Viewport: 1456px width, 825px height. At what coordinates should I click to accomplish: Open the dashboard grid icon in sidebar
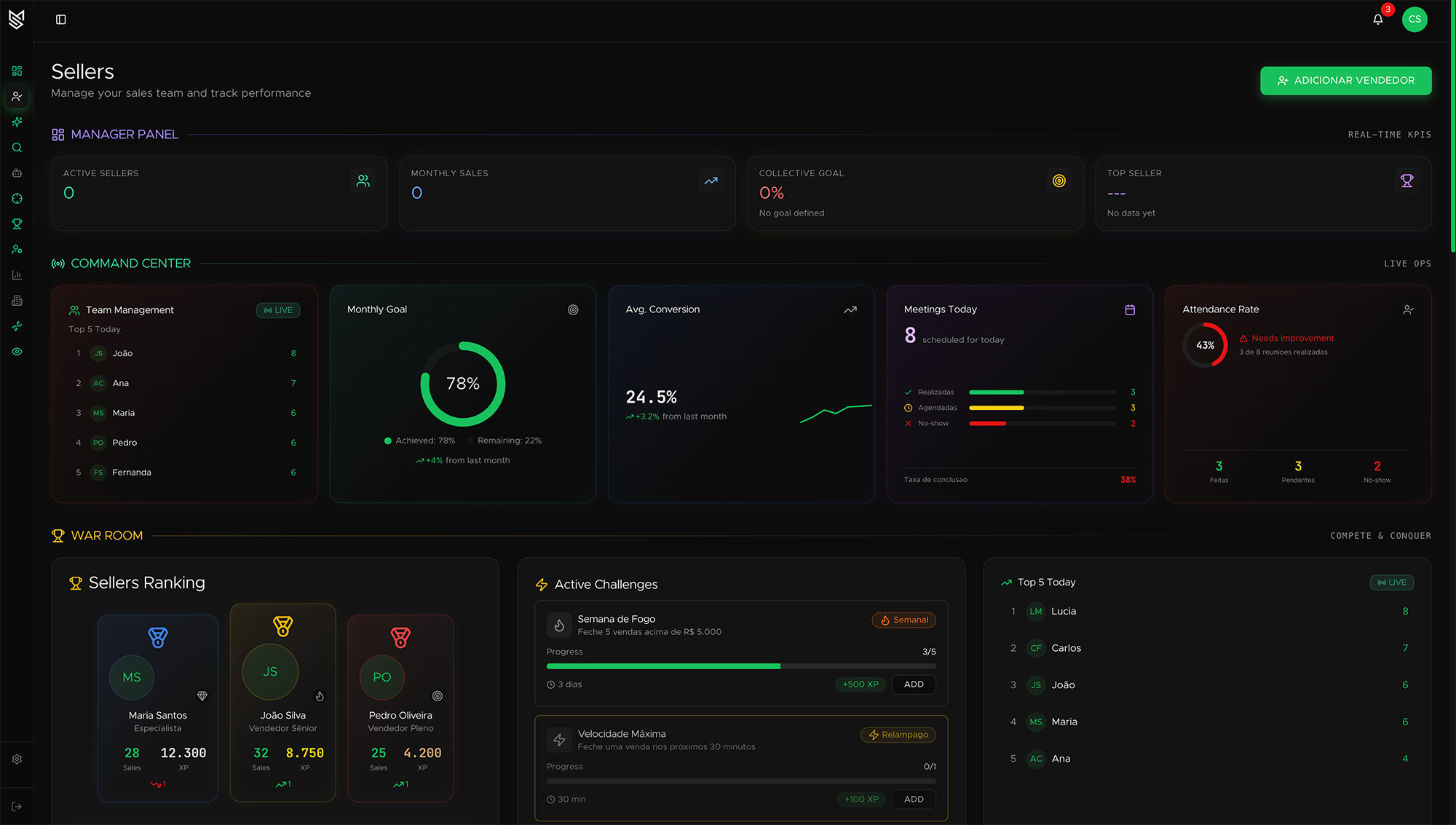(17, 71)
